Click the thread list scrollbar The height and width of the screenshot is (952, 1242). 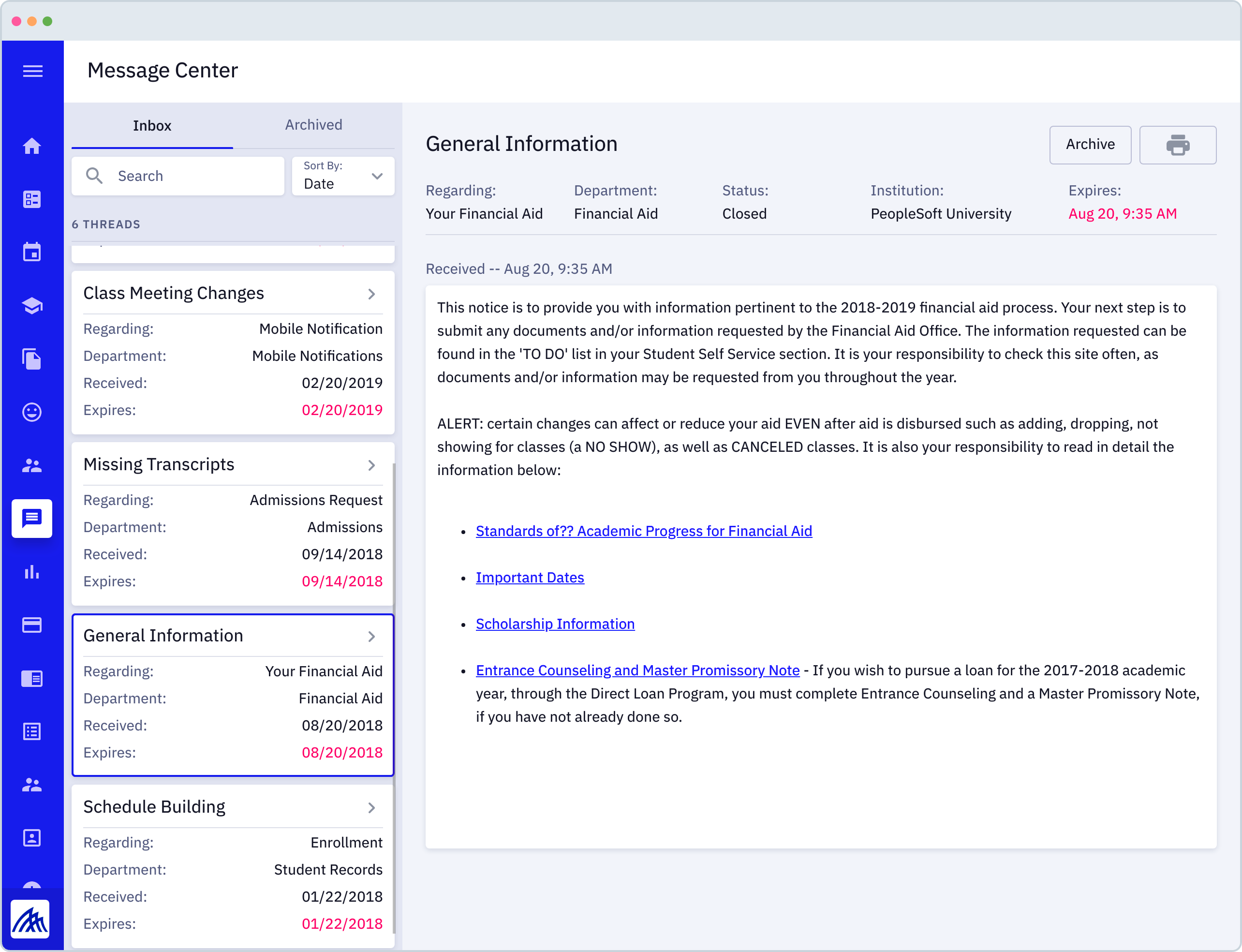click(394, 697)
